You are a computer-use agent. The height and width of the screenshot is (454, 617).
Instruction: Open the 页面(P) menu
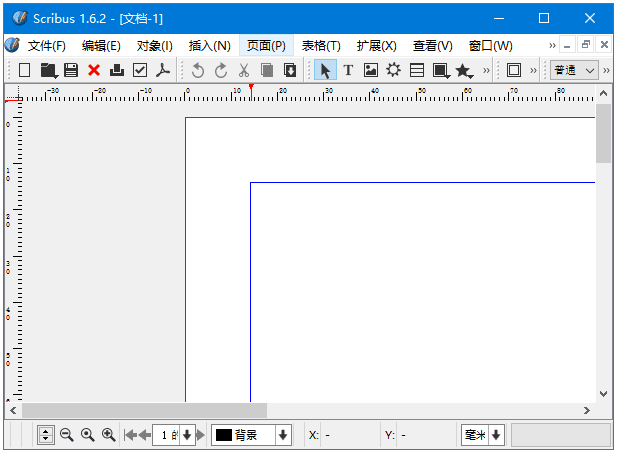266,46
